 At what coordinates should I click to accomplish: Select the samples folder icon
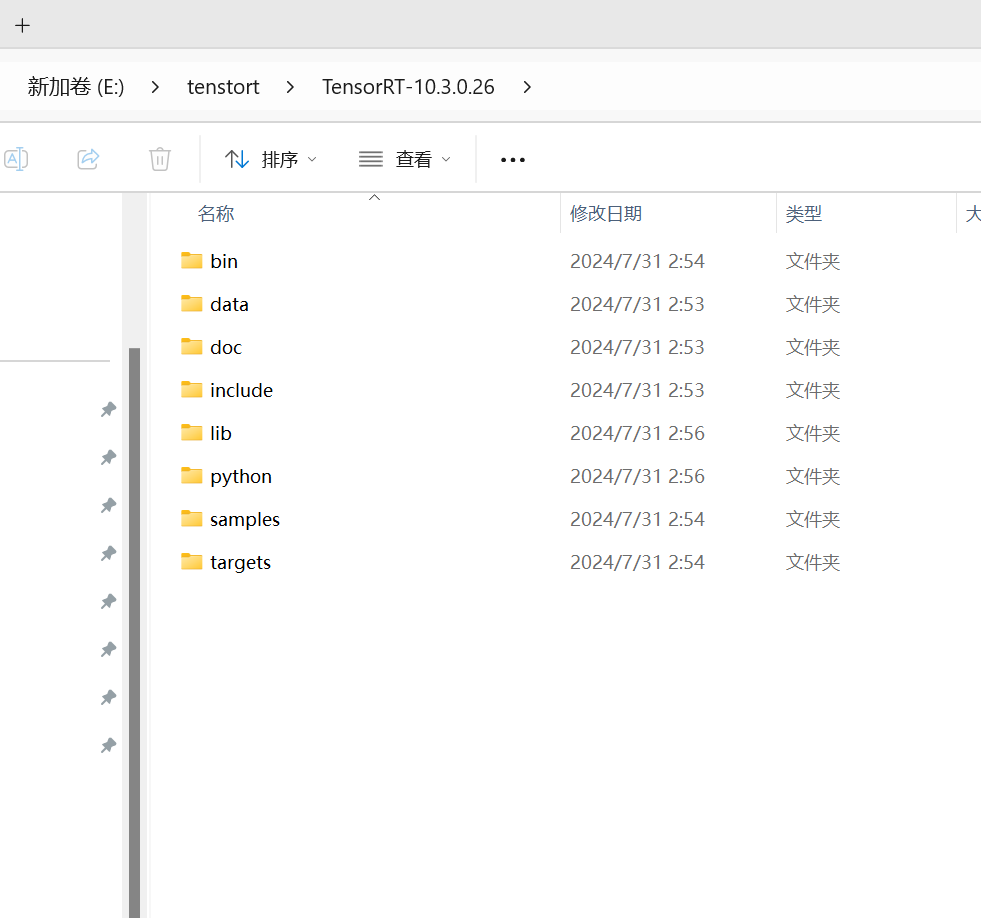click(191, 519)
